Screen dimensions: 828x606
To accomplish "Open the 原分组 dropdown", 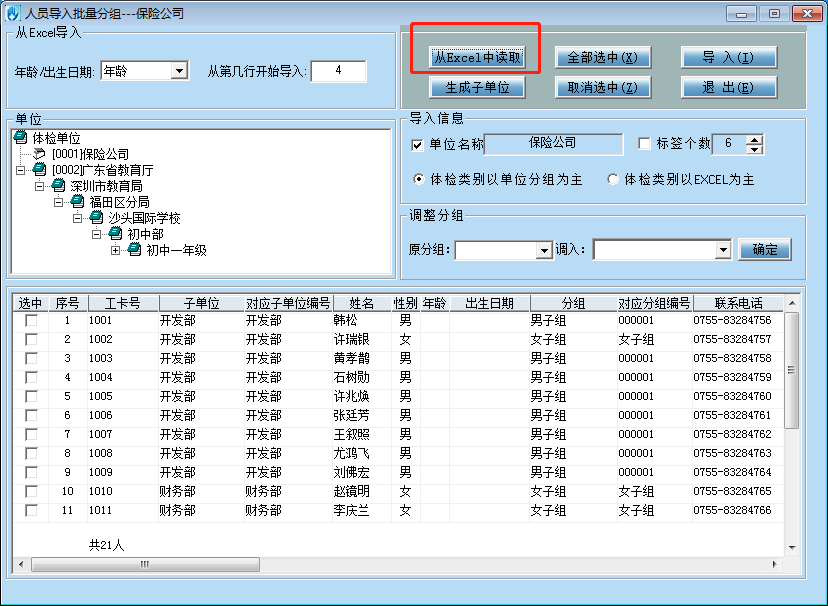I will point(544,251).
